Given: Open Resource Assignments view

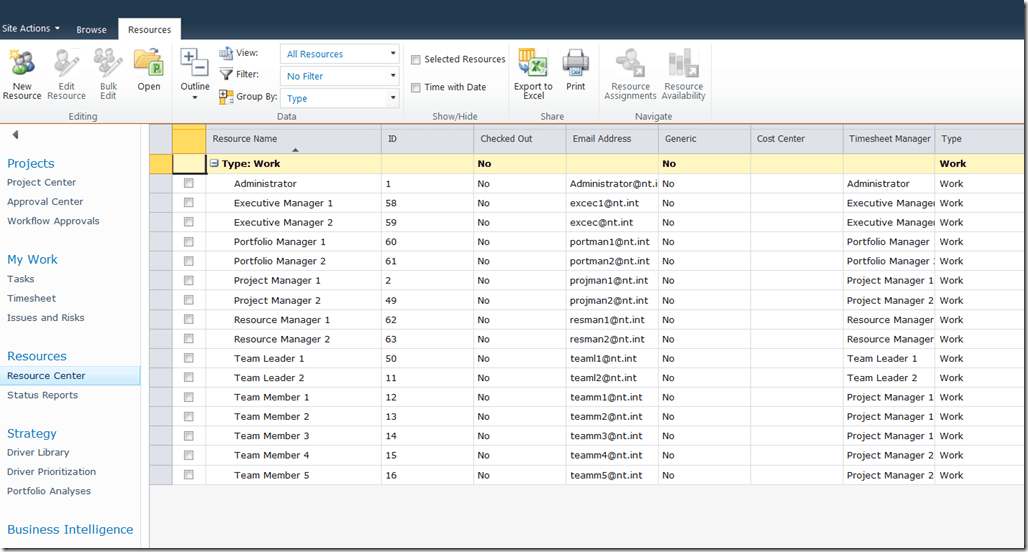Looking at the screenshot, I should pyautogui.click(x=630, y=65).
